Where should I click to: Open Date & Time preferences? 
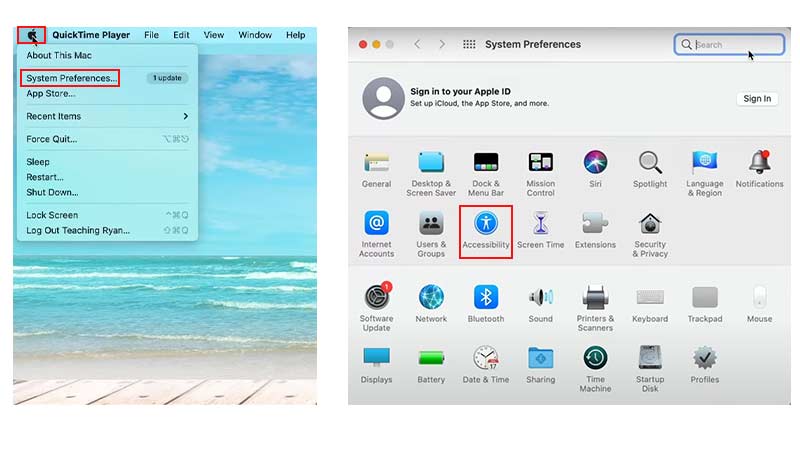486,365
